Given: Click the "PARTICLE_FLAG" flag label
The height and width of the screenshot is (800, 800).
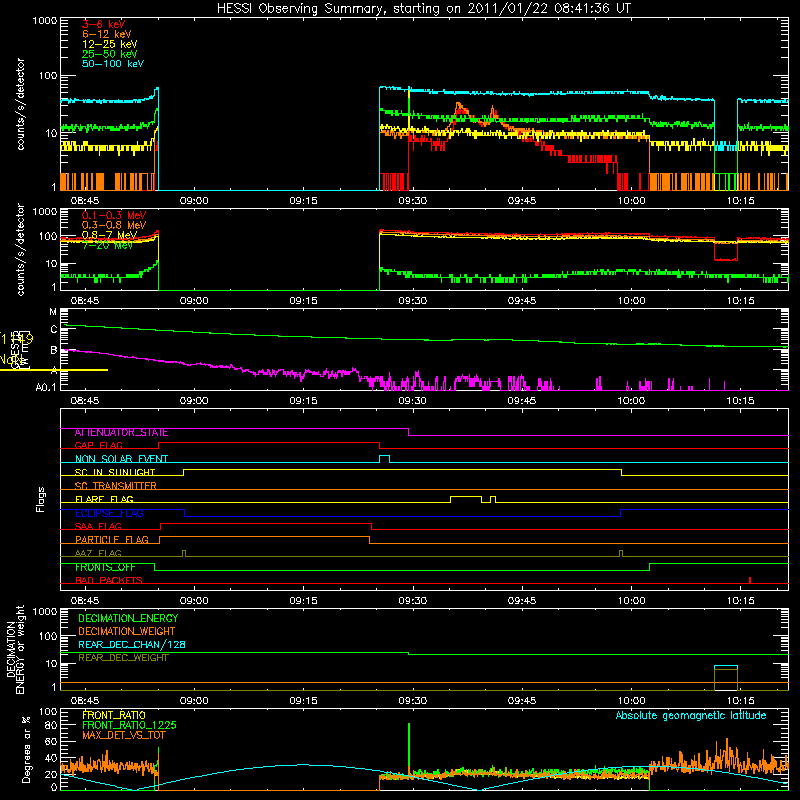Looking at the screenshot, I should click(x=112, y=540).
